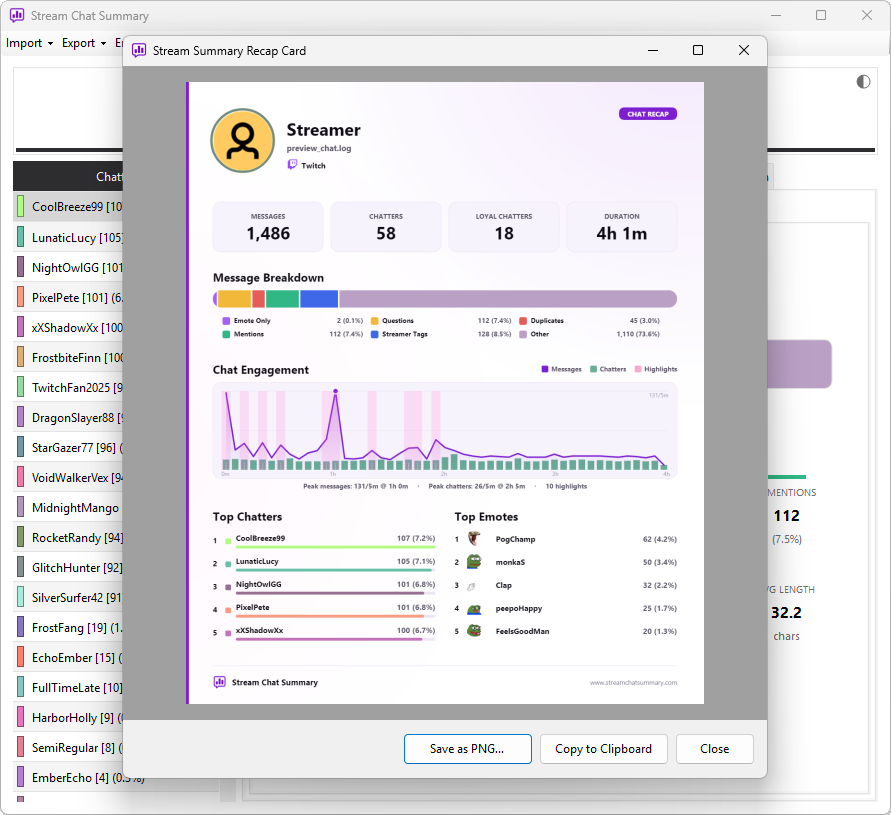The height and width of the screenshot is (815, 891).
Task: Select StarGazer77 in the chatter list
Action: [x=68, y=447]
